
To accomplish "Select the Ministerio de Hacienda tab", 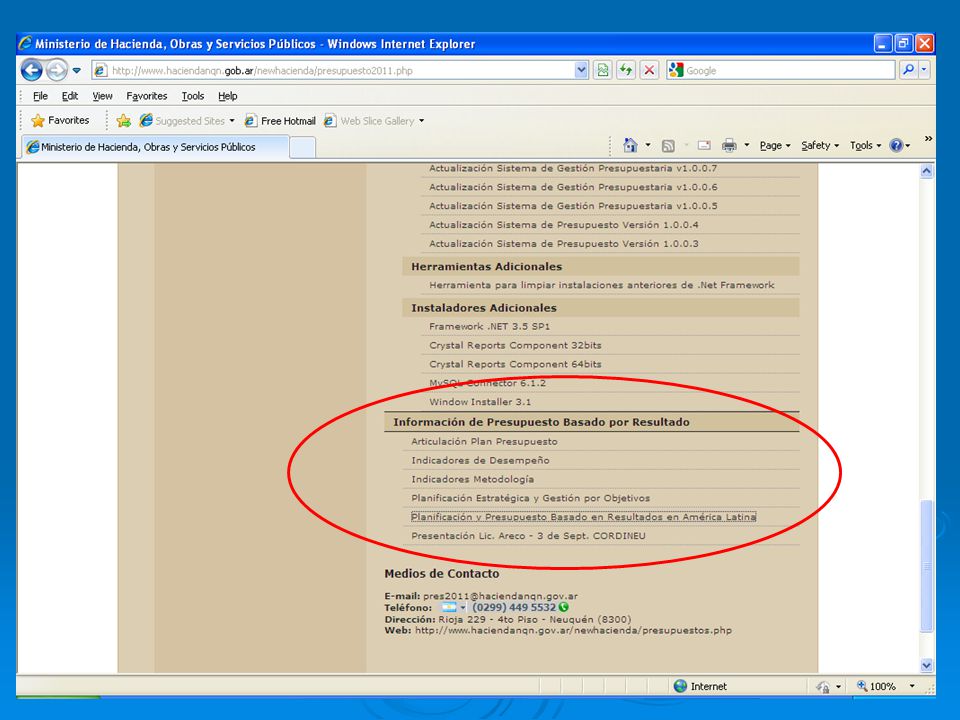I will tap(154, 147).
